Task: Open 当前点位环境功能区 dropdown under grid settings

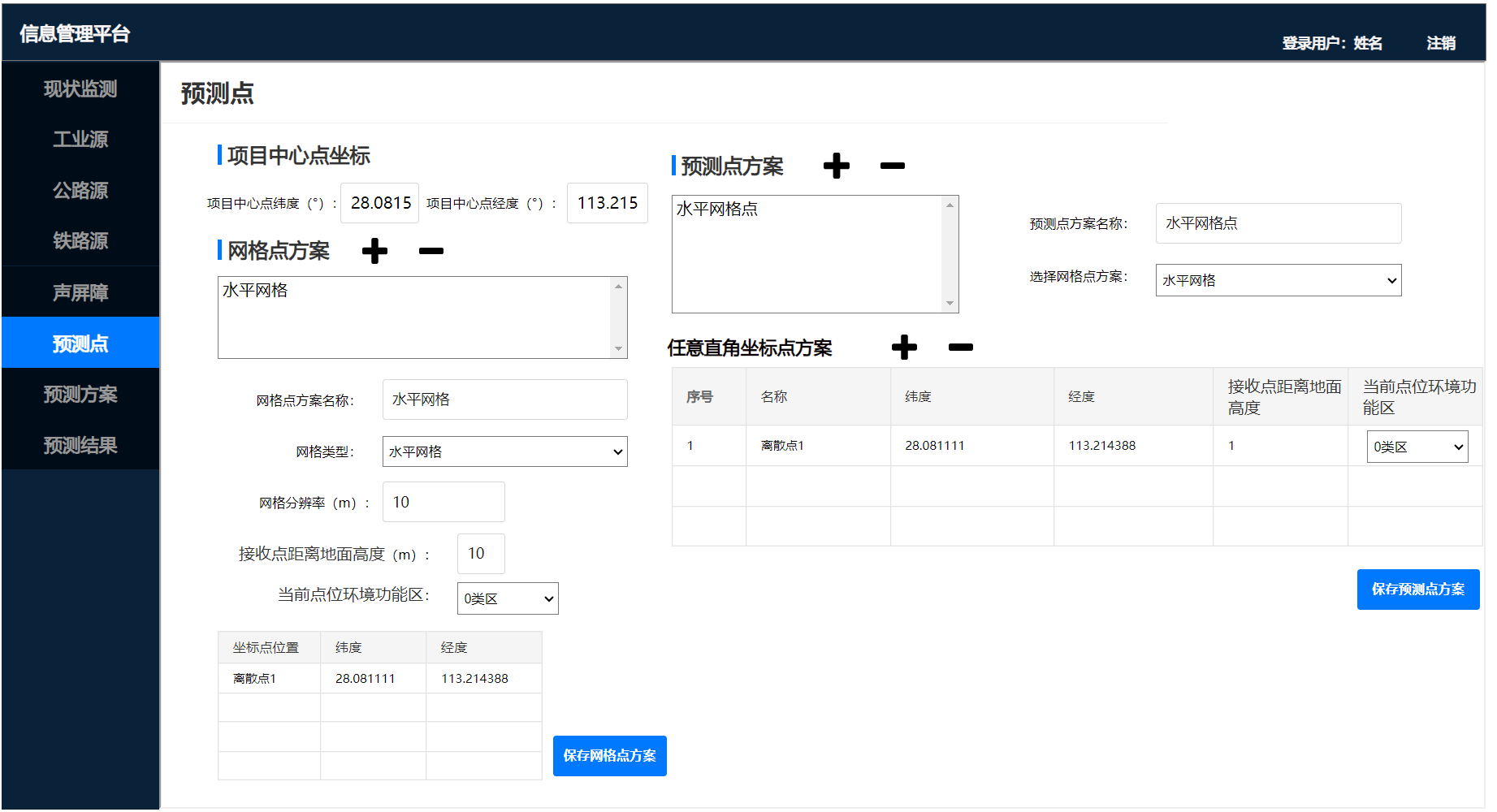Action: (508, 598)
